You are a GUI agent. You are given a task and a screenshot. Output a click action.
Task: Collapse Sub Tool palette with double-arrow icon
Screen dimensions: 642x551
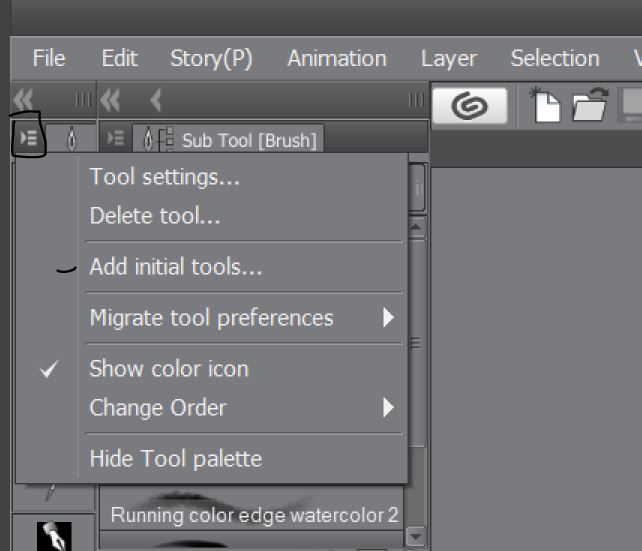[x=111, y=100]
